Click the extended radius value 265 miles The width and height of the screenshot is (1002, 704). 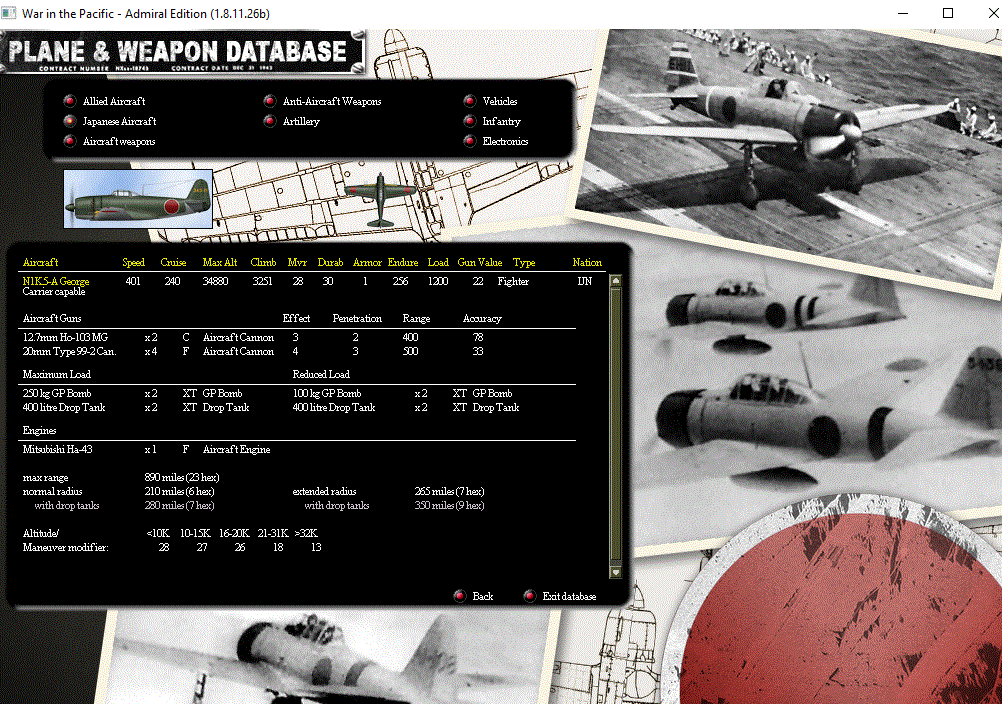pyautogui.click(x=449, y=491)
